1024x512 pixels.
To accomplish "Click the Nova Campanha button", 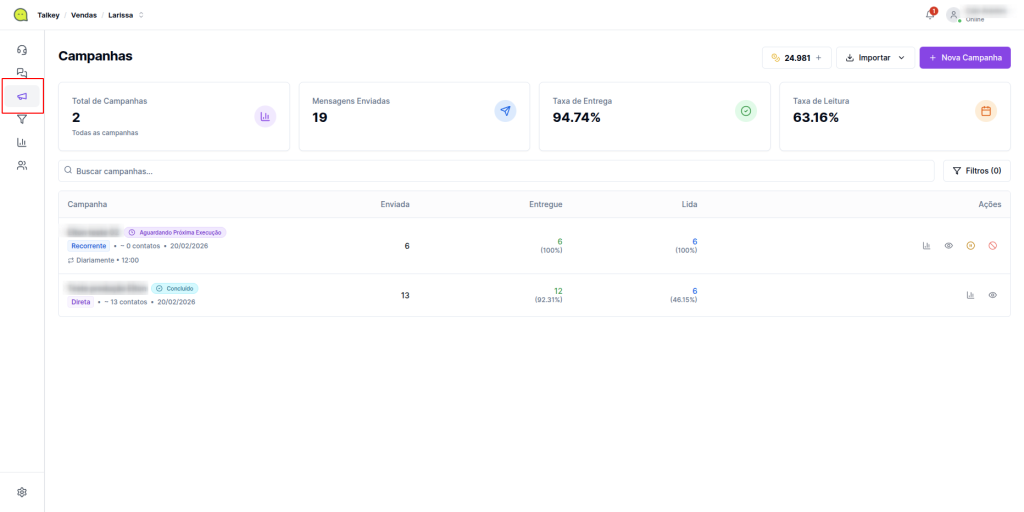I will tap(965, 58).
